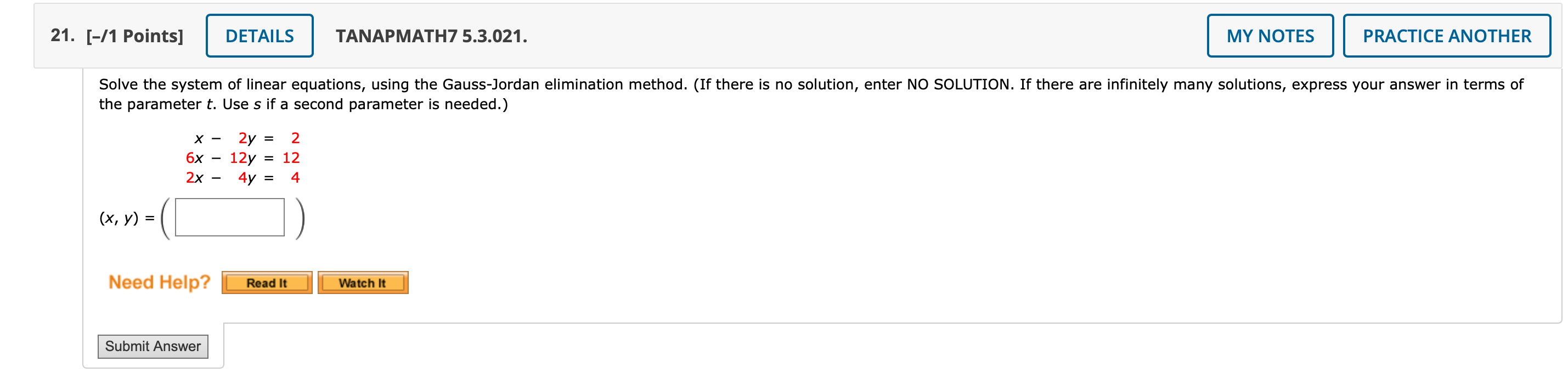Submit your solution with Submit Answer

pyautogui.click(x=153, y=346)
